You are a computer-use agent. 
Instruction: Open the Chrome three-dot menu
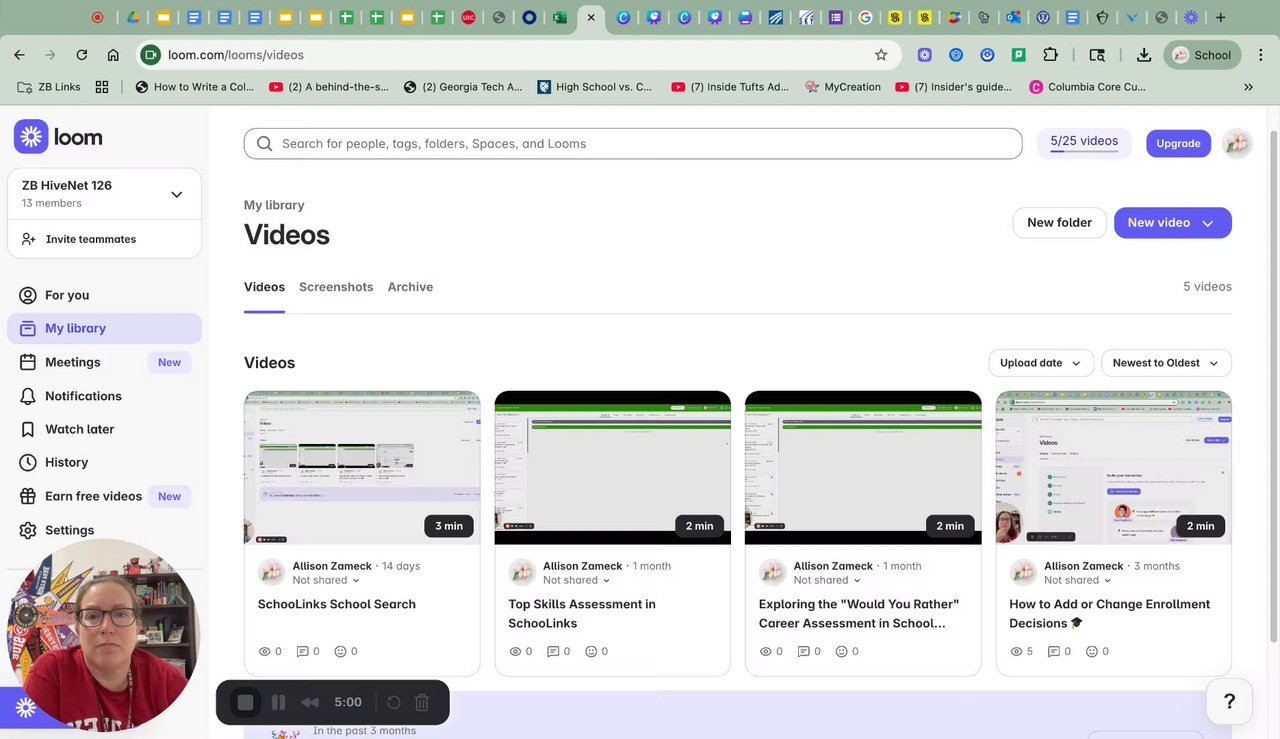[x=1260, y=55]
